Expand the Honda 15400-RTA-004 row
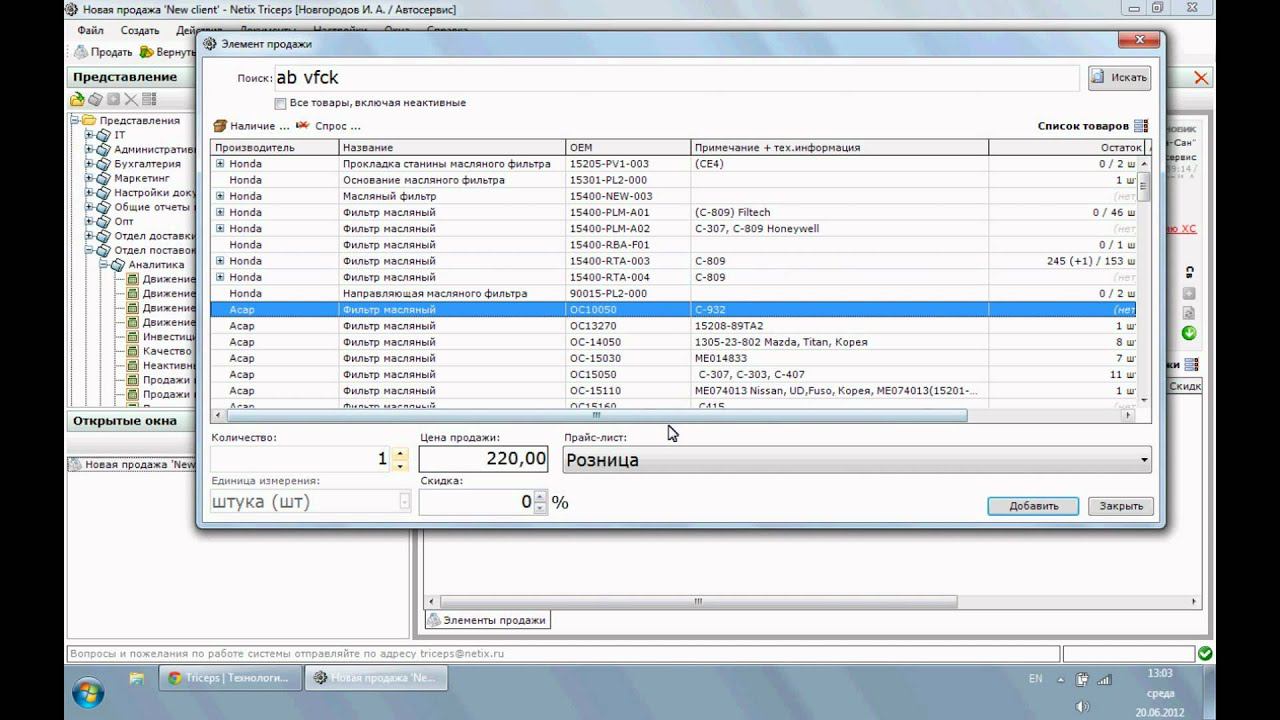This screenshot has width=1280, height=720. point(220,277)
